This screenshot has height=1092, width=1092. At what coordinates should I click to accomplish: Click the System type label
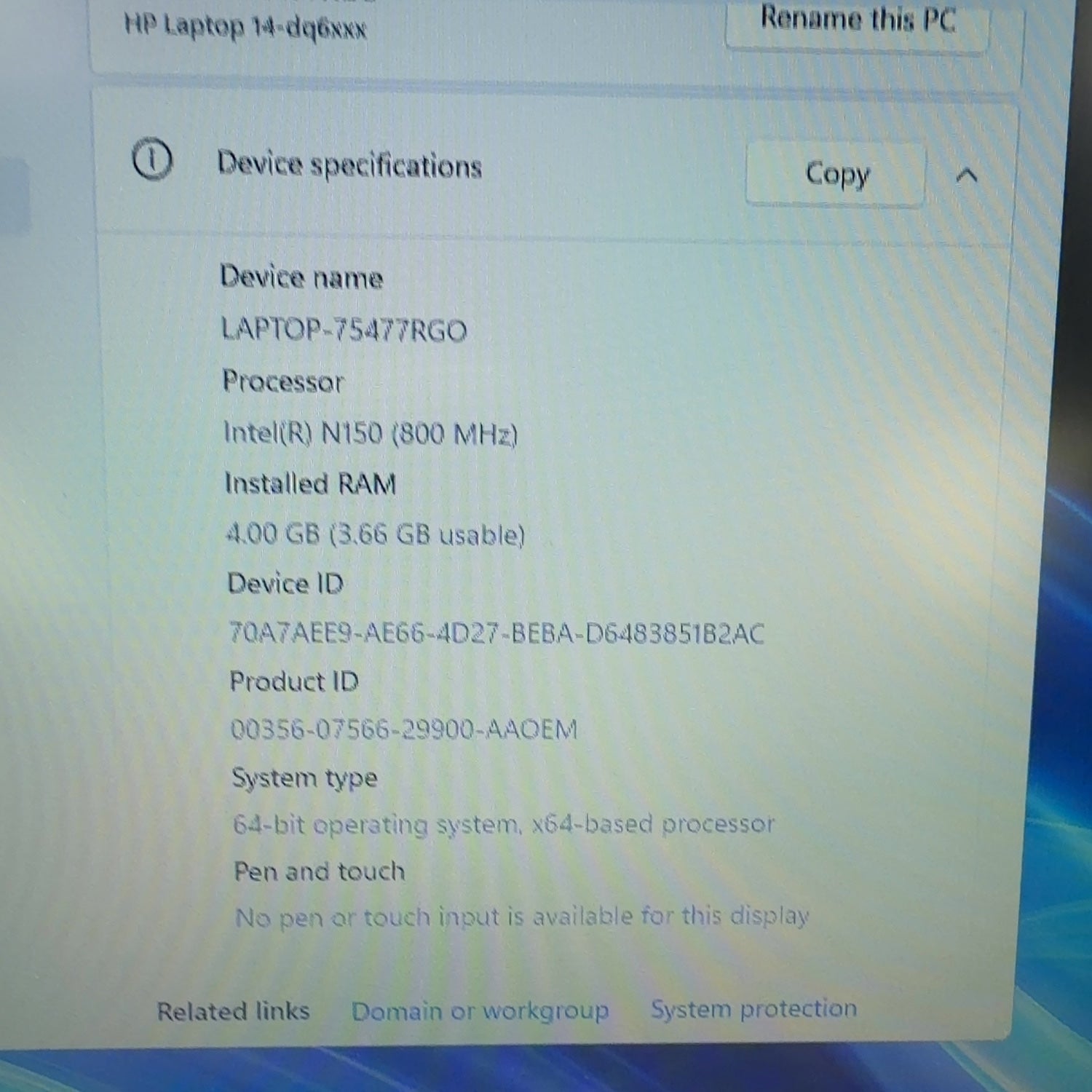click(304, 778)
